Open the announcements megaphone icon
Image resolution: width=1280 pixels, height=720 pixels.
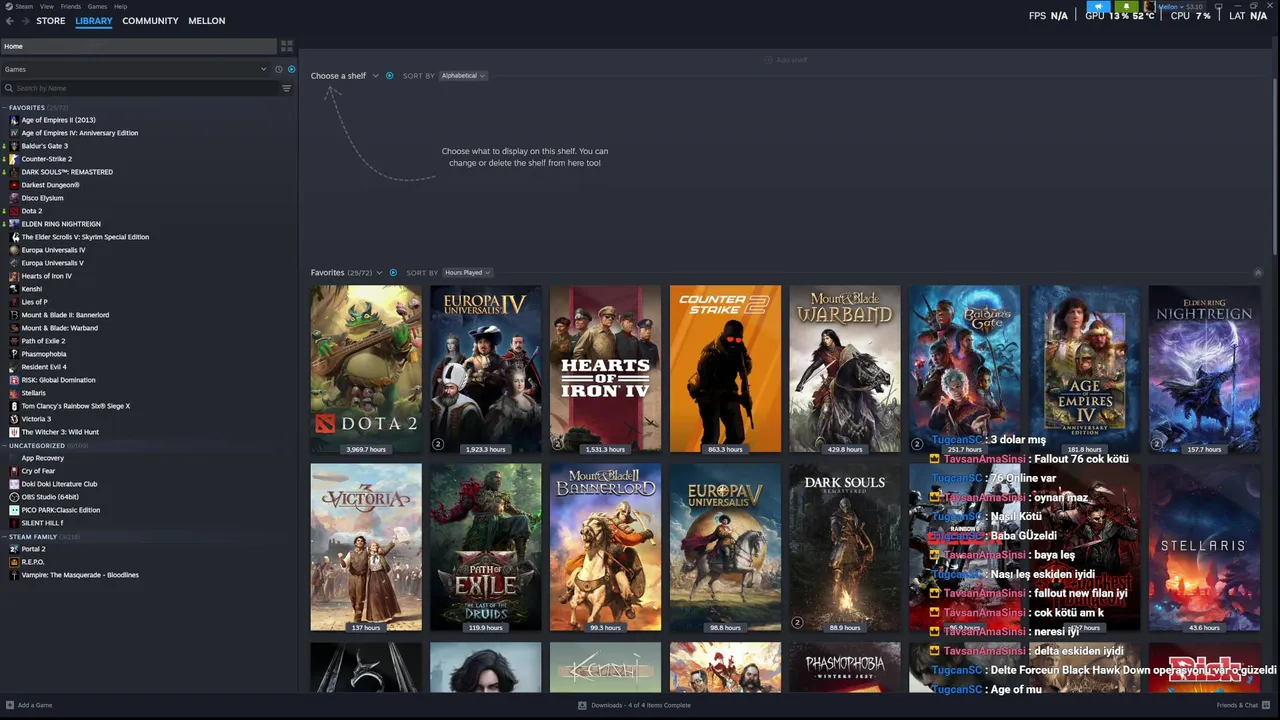1098,6
